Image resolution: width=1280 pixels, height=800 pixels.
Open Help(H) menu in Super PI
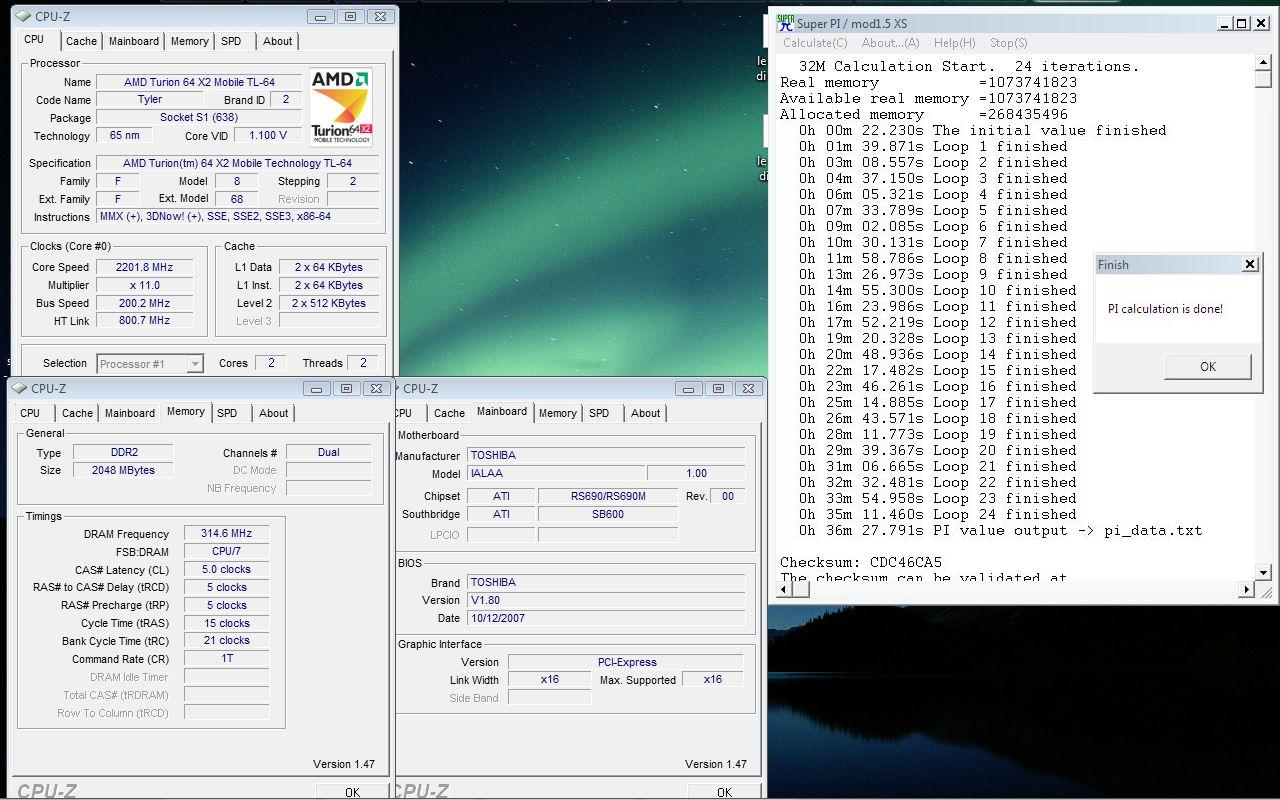[x=954, y=43]
